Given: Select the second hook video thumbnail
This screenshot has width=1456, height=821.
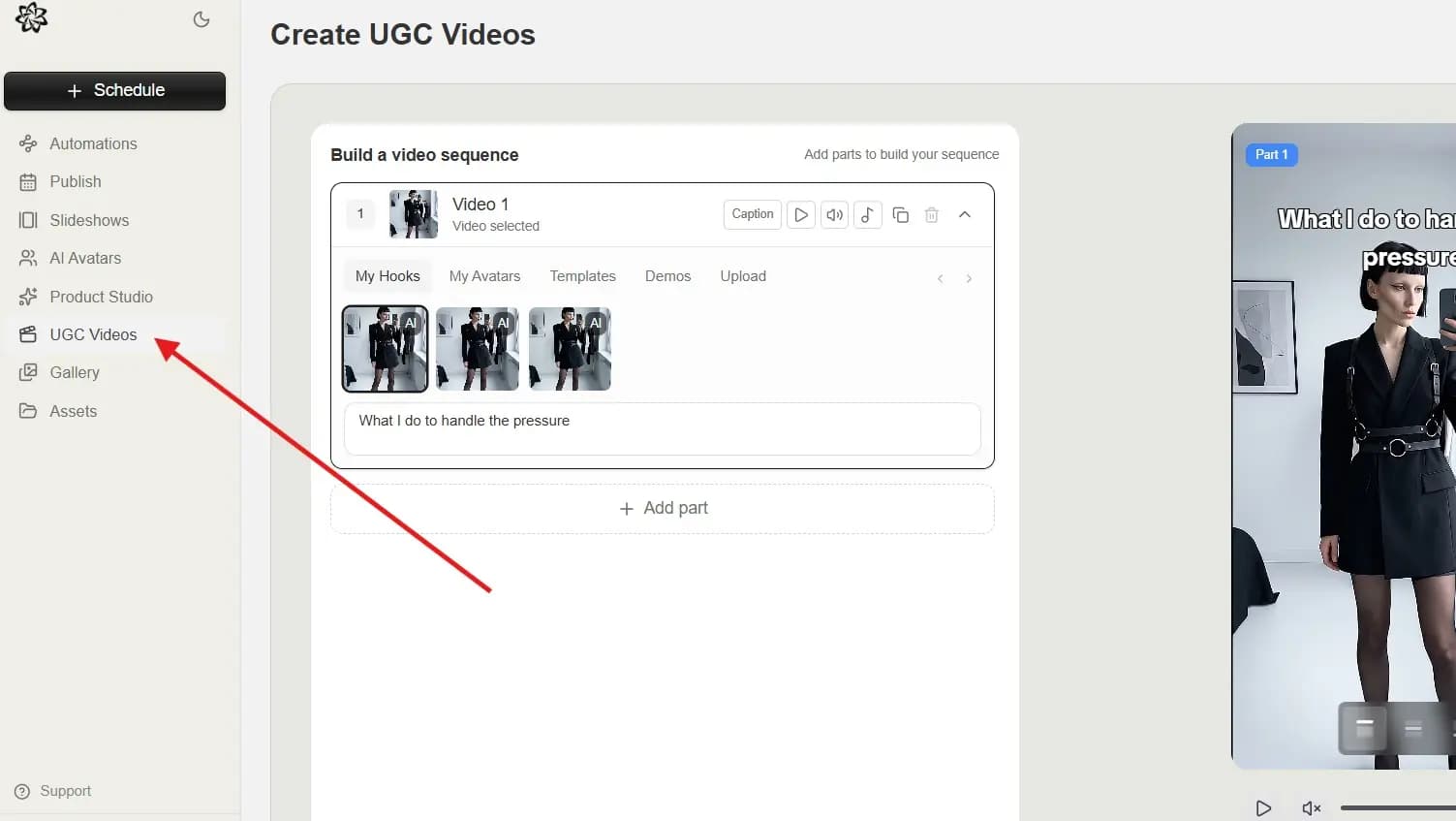Looking at the screenshot, I should (x=478, y=349).
